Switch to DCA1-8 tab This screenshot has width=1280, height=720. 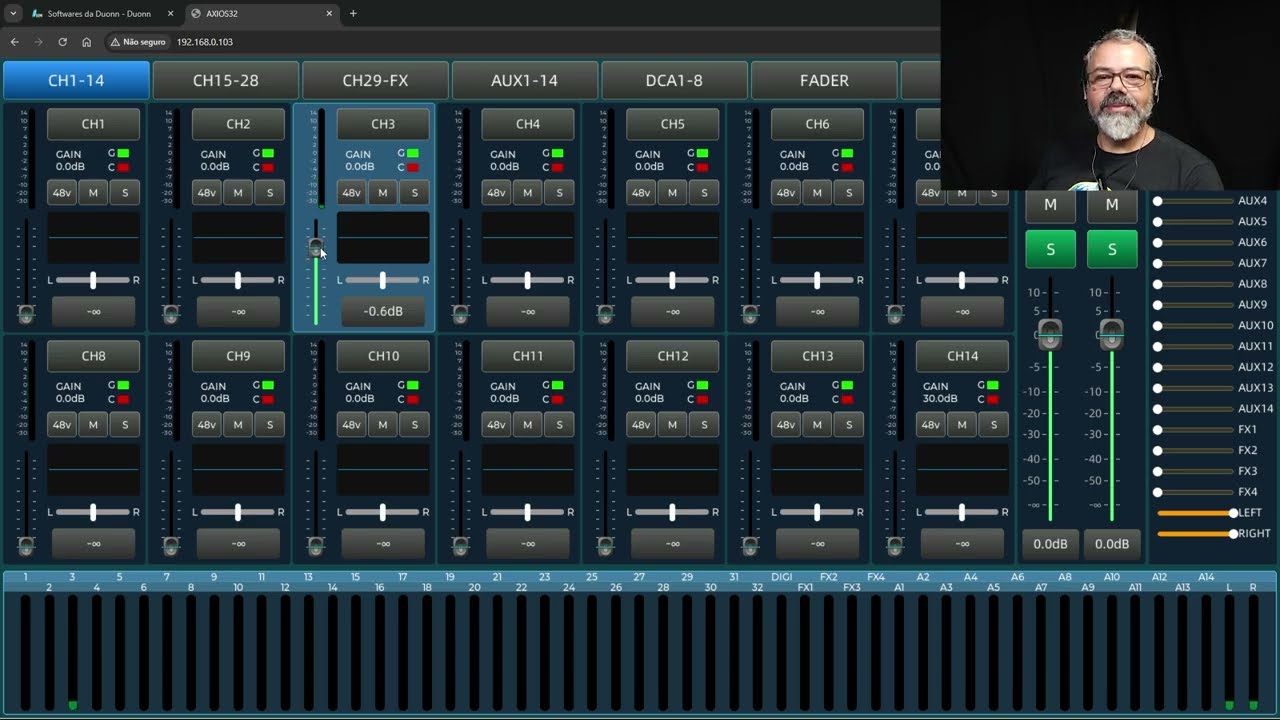(x=674, y=80)
